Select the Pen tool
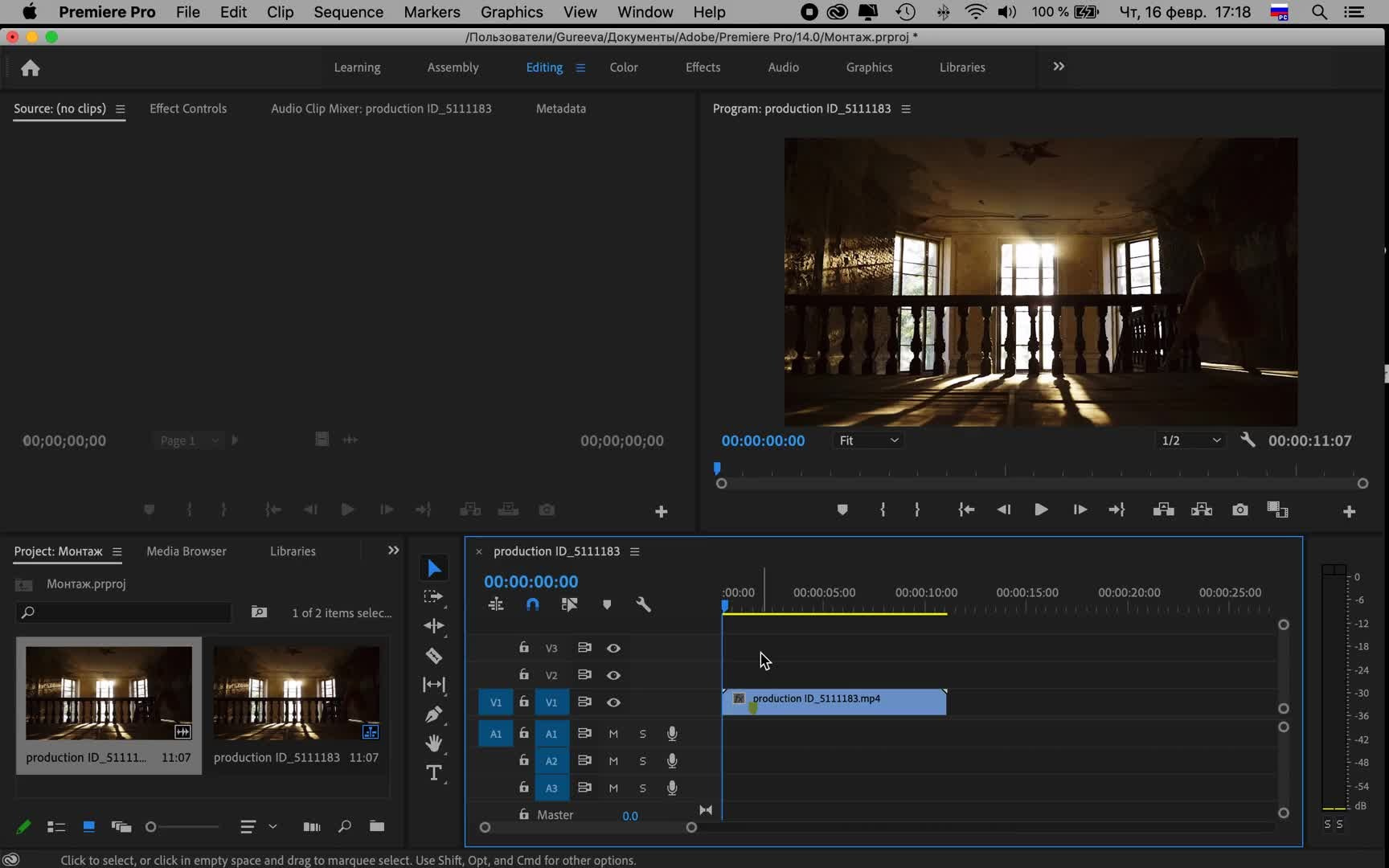The height and width of the screenshot is (868, 1389). coord(434,714)
